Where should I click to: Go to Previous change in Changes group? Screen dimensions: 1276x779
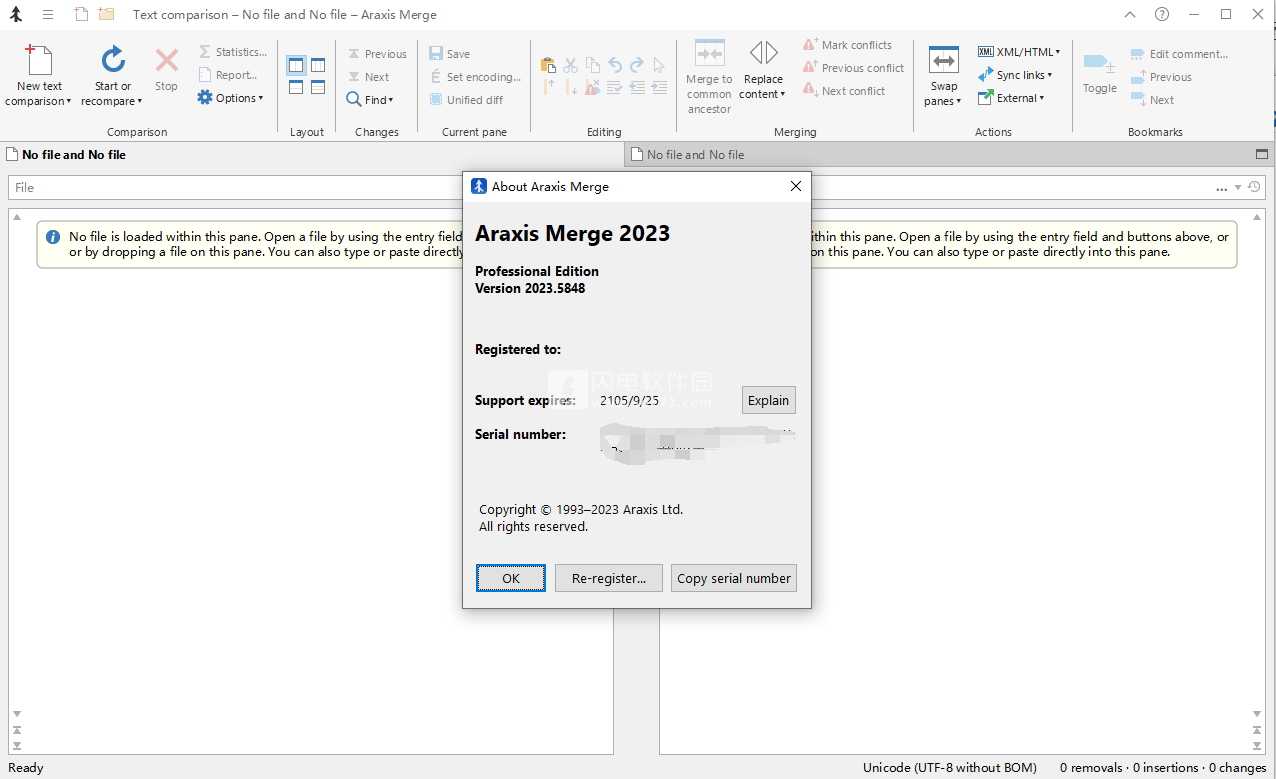click(377, 54)
